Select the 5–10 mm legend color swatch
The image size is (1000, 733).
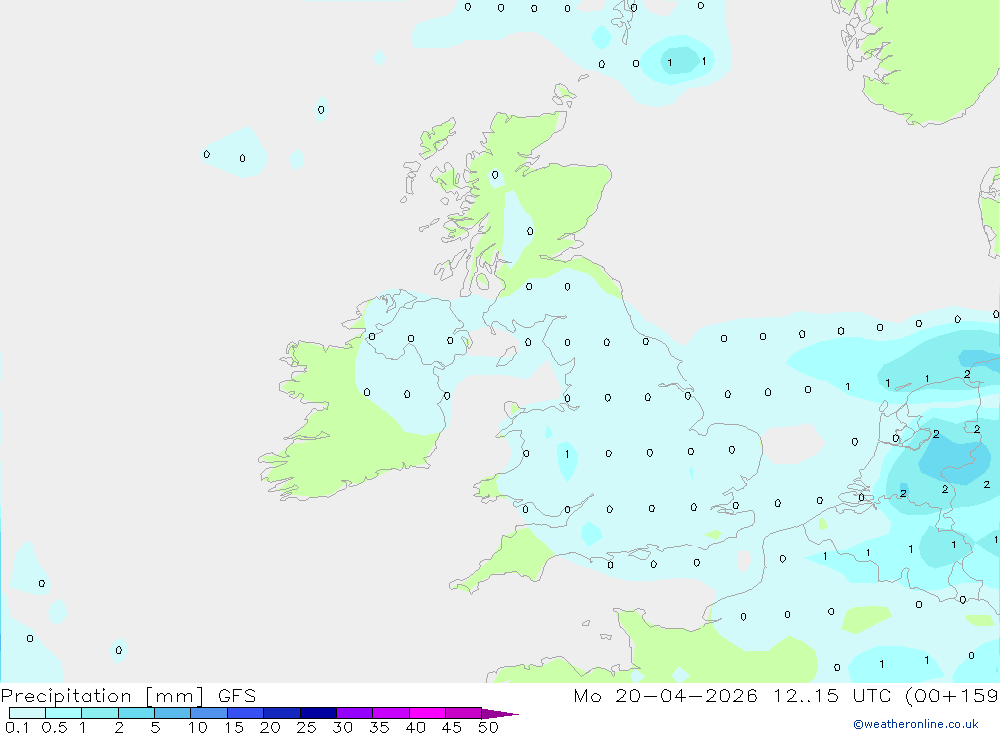click(x=172, y=713)
